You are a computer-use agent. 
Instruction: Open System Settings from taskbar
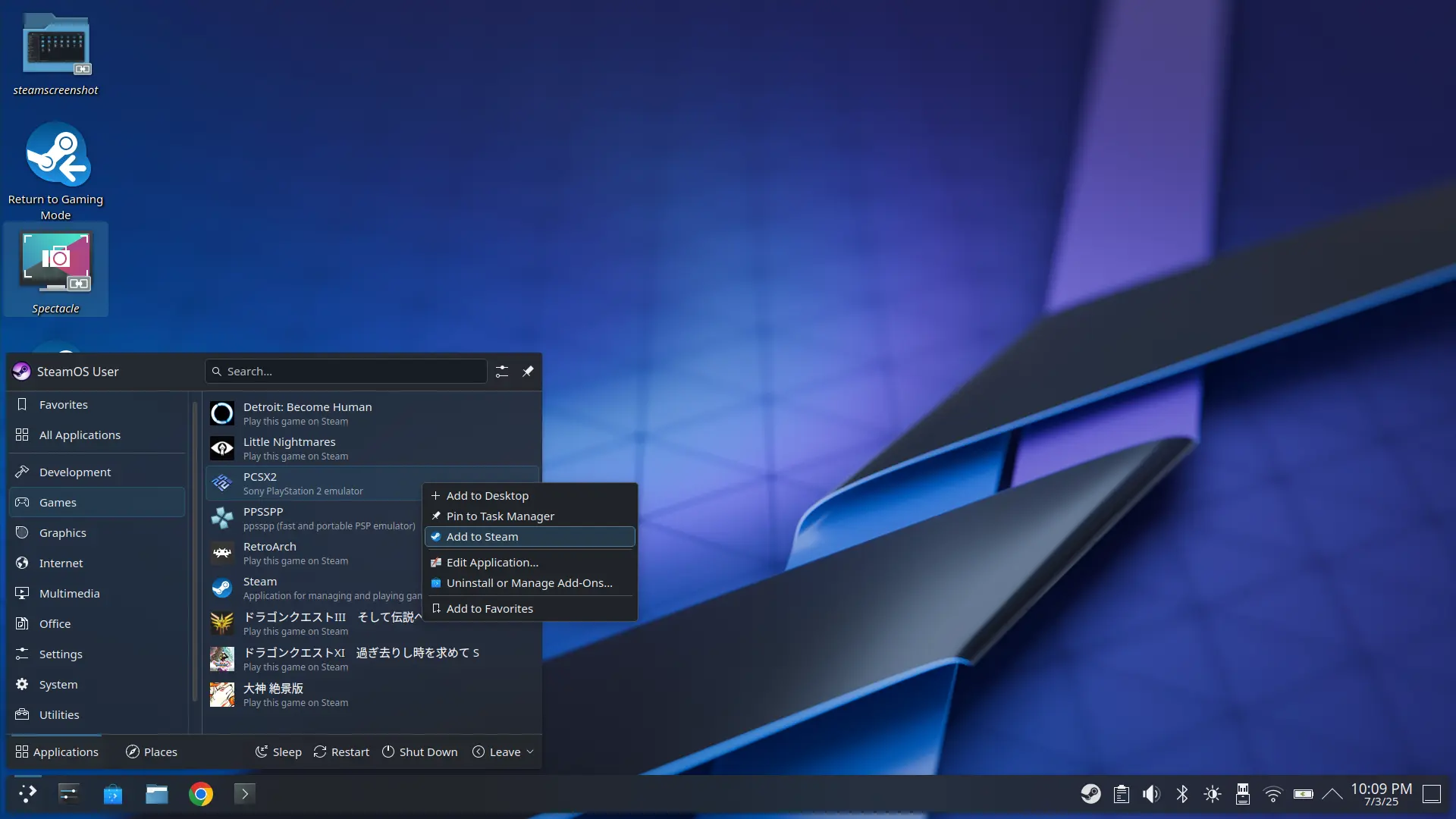(x=69, y=794)
